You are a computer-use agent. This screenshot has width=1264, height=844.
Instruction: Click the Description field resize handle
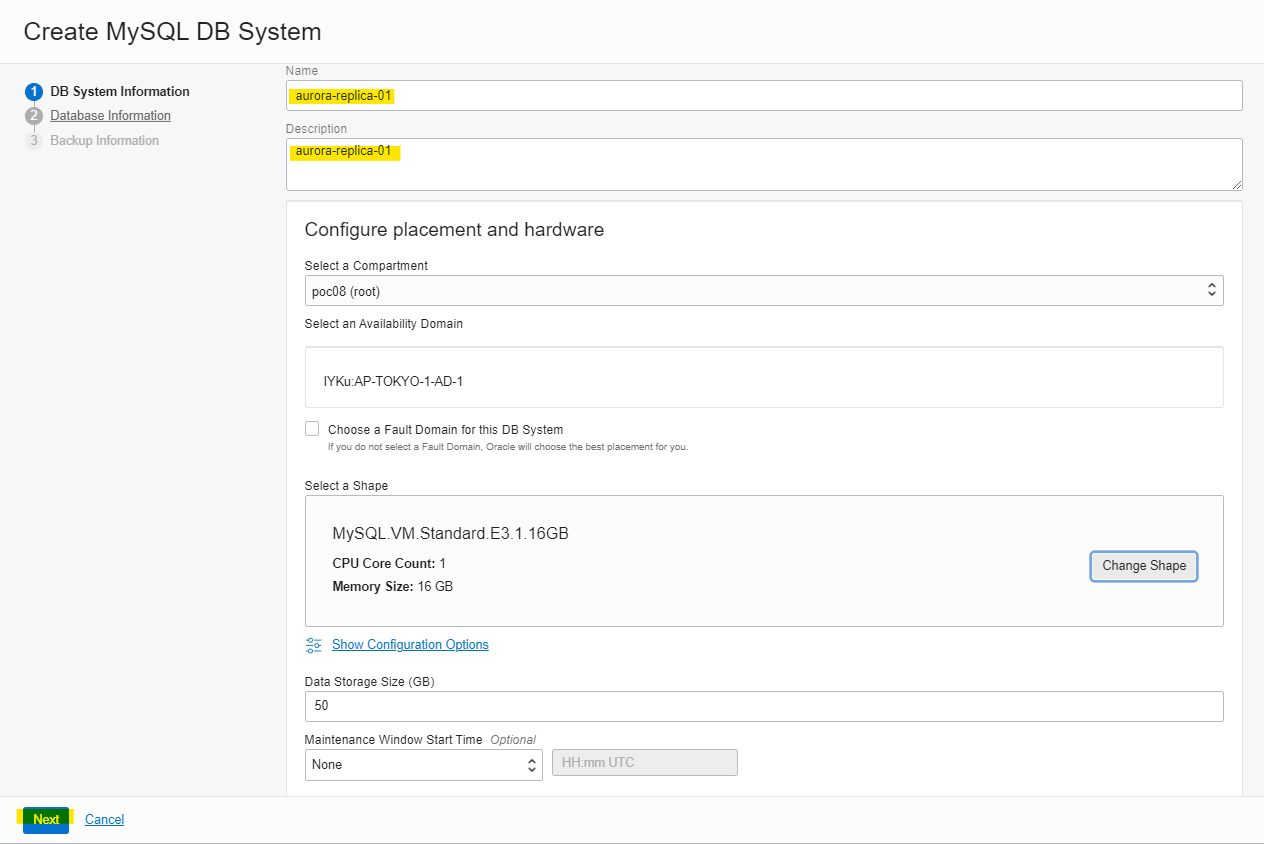(x=1236, y=184)
